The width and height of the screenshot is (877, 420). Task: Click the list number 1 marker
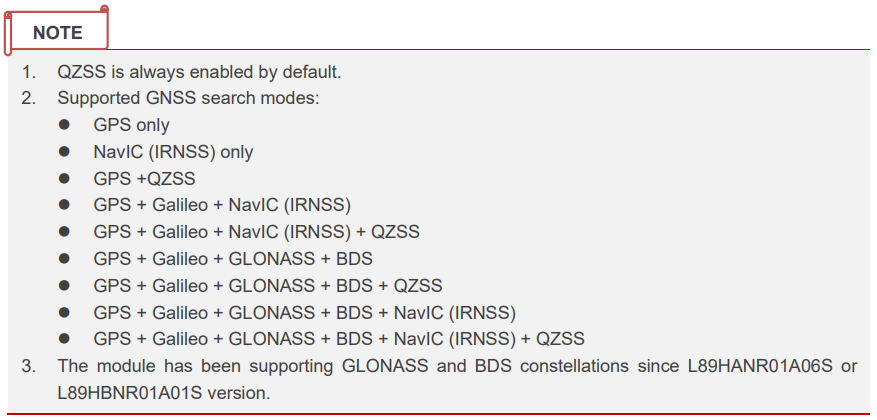point(28,72)
